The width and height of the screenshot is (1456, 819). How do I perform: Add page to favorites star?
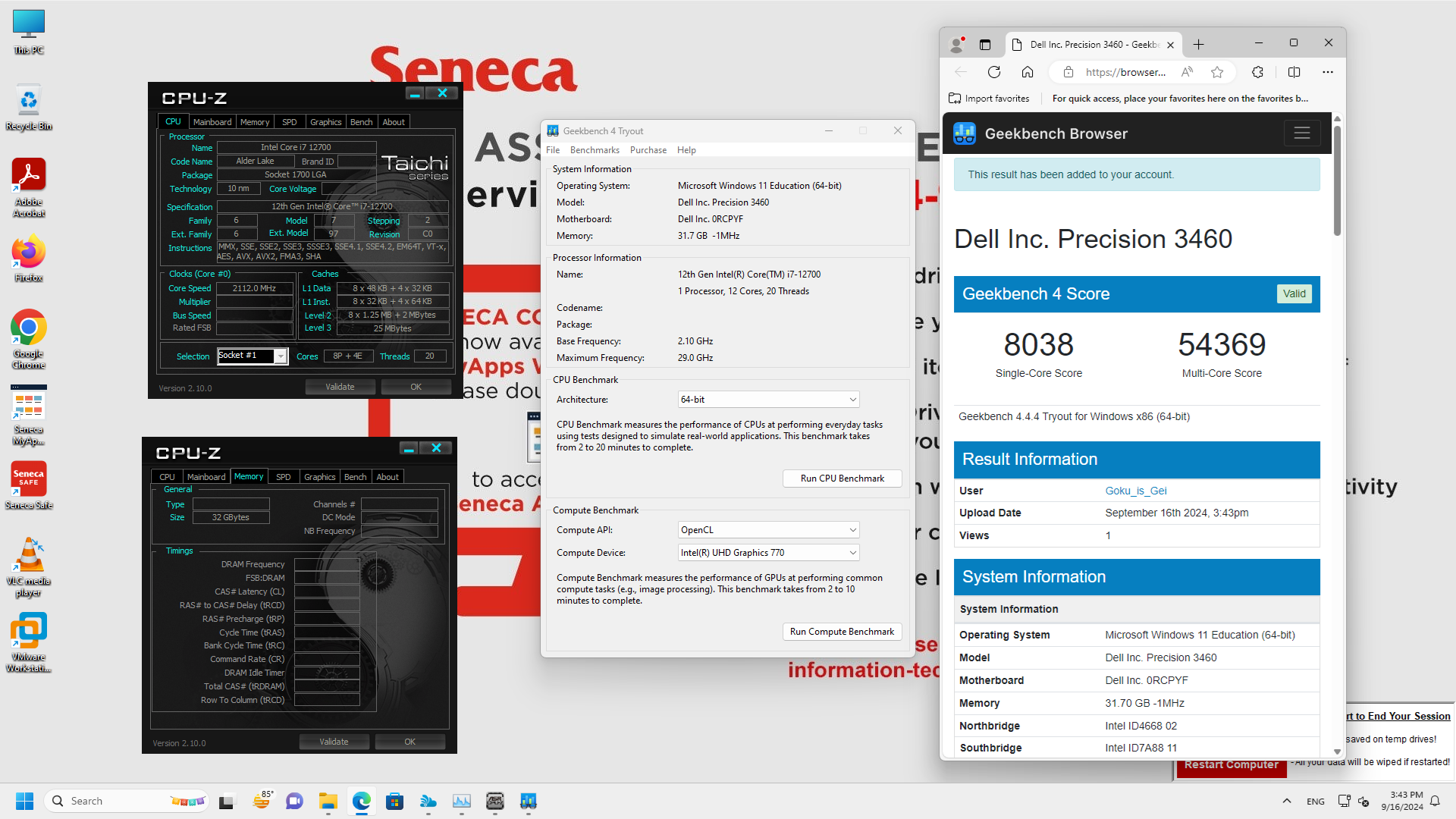pos(1217,72)
